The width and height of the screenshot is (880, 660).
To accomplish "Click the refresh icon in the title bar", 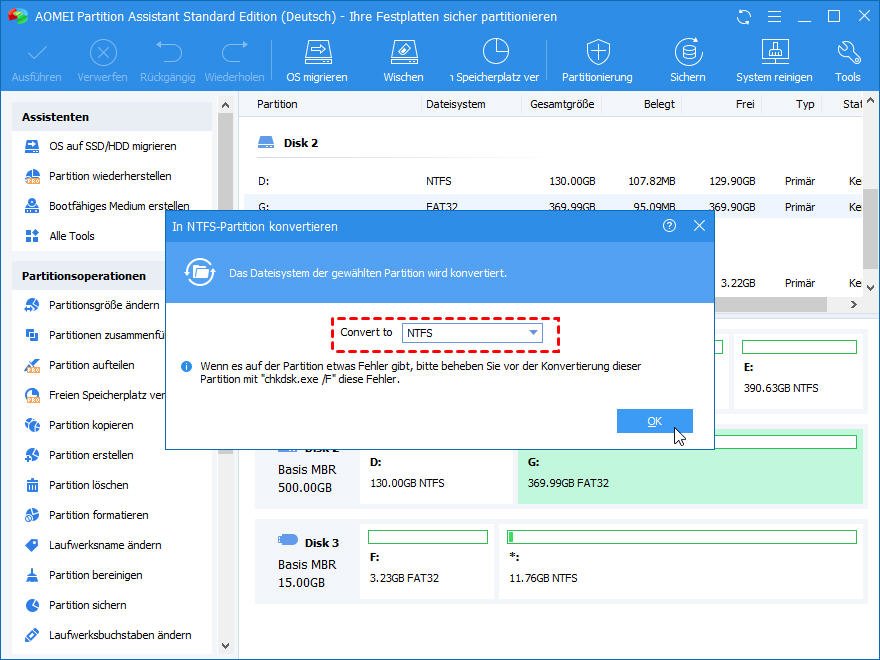I will pos(744,17).
